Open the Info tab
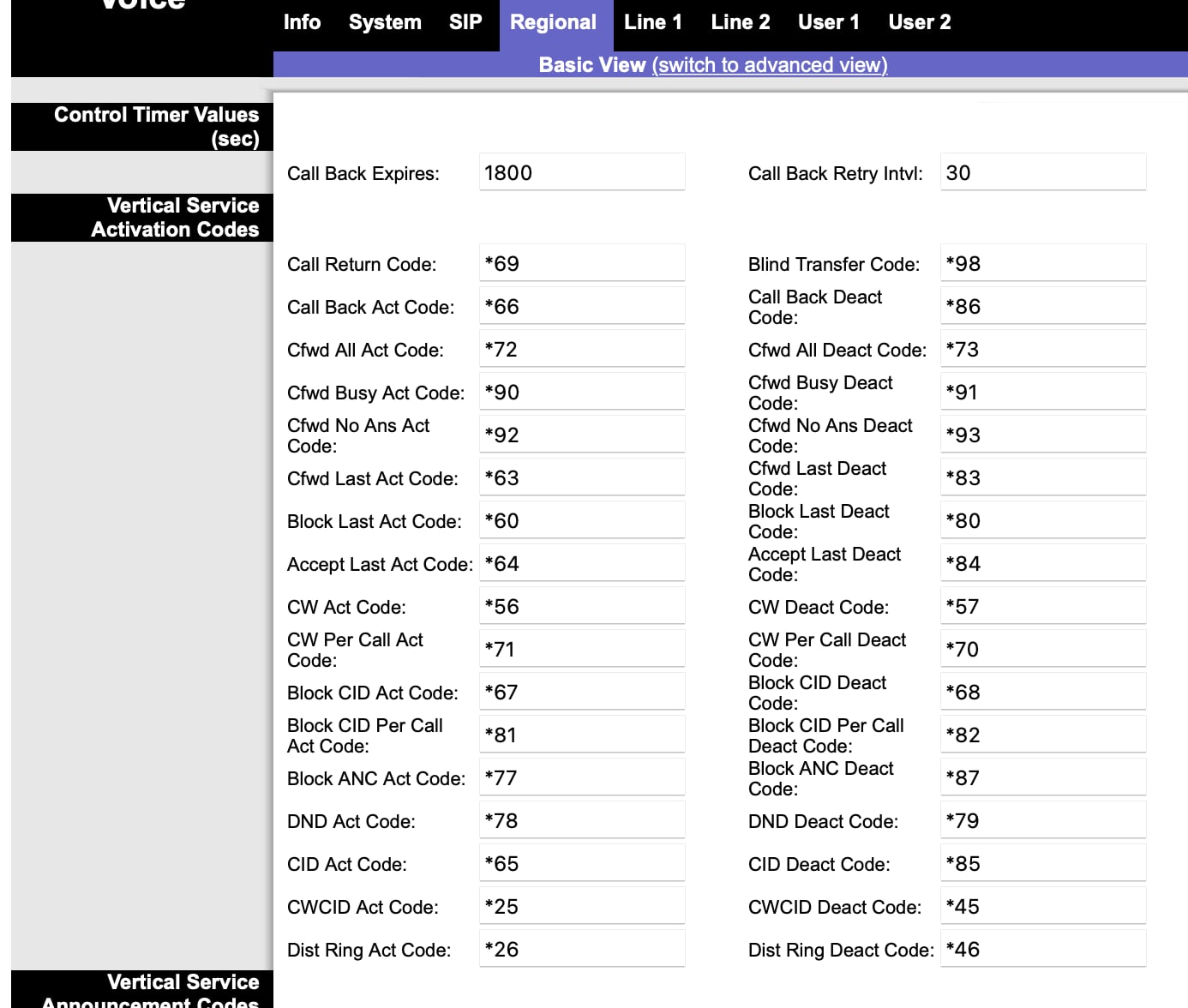 click(x=302, y=22)
